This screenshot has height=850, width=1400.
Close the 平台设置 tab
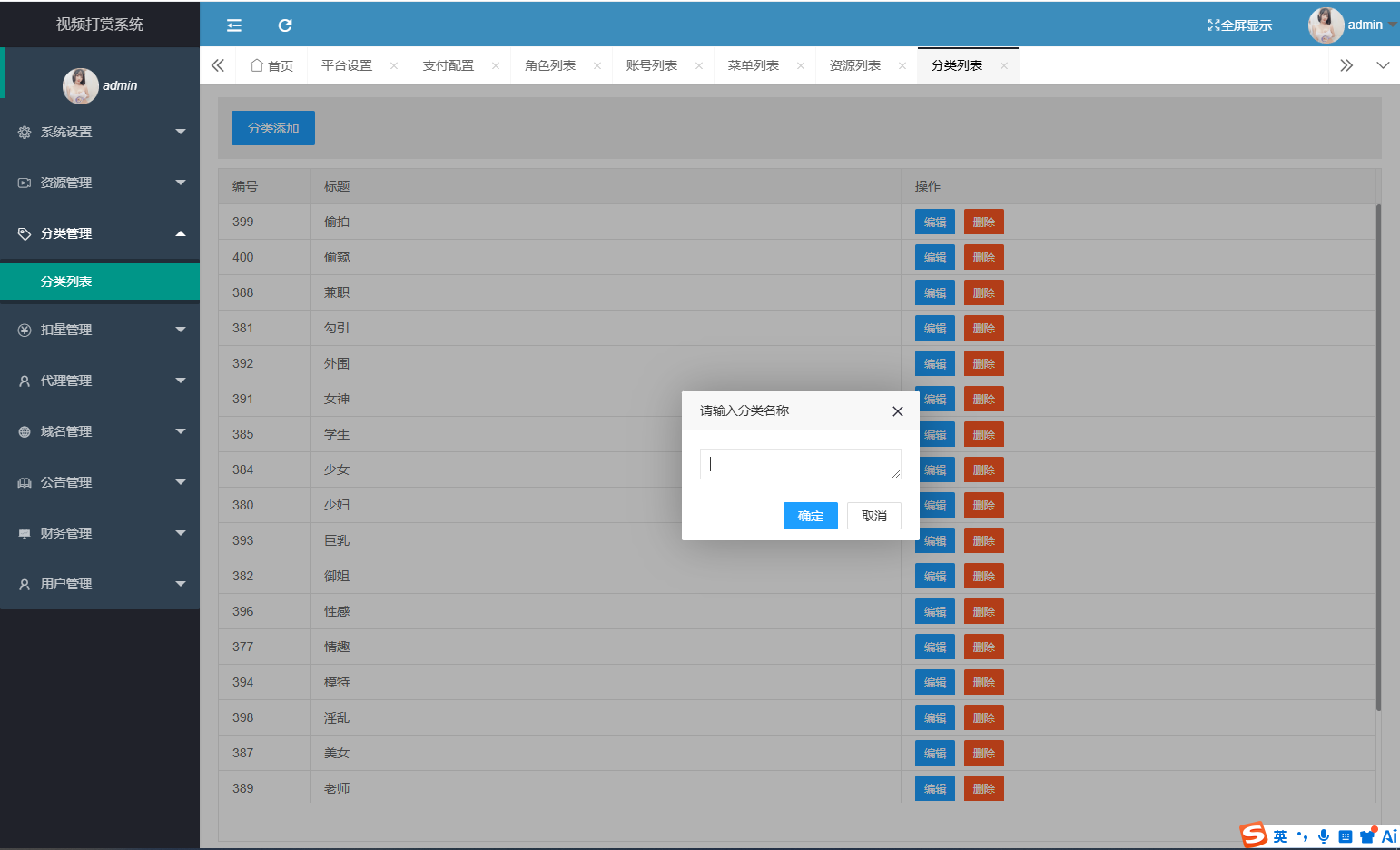(x=394, y=65)
